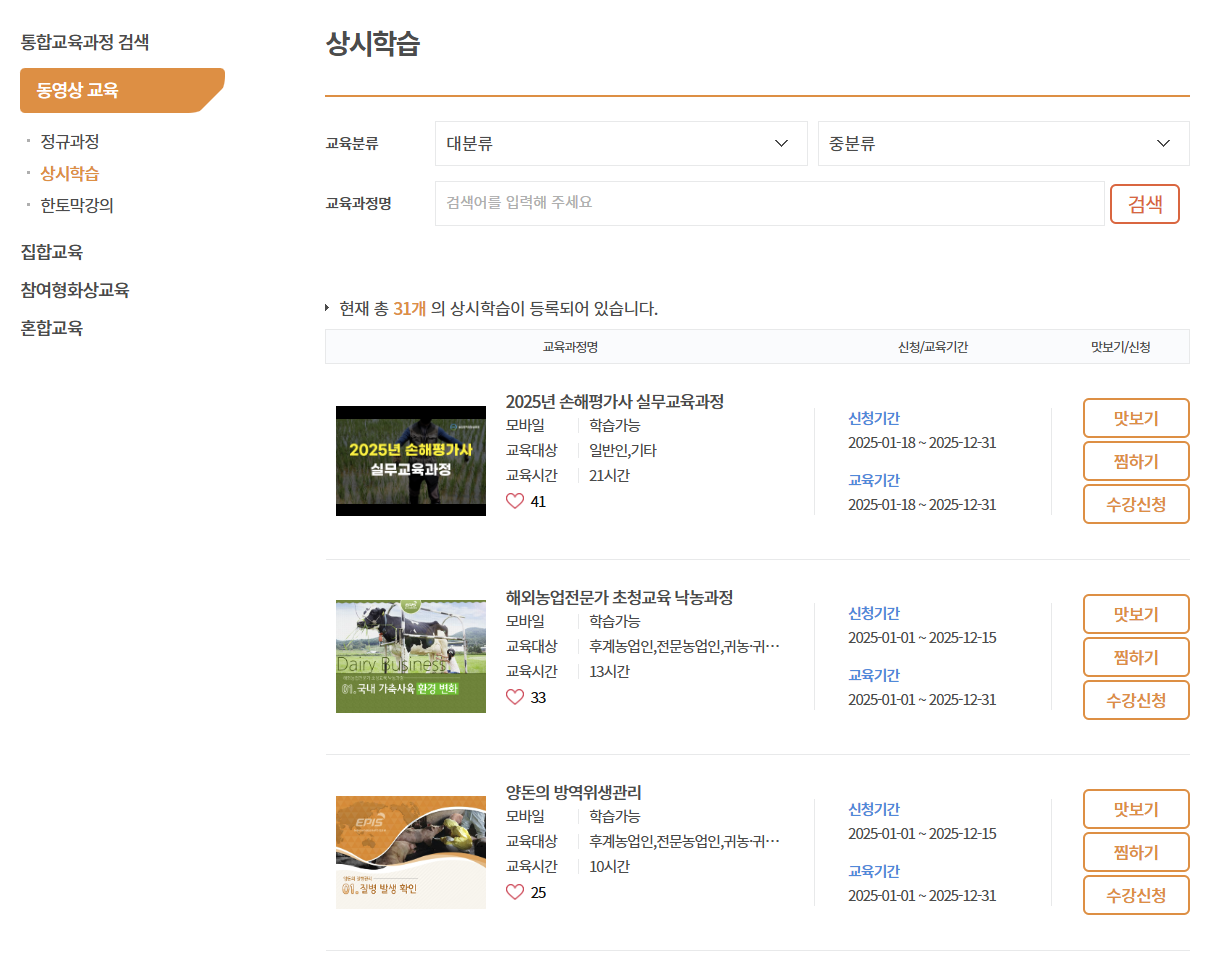Click the 맛보기/신청 column header
Screen dimensions: 1207x956
click(x=1120, y=347)
